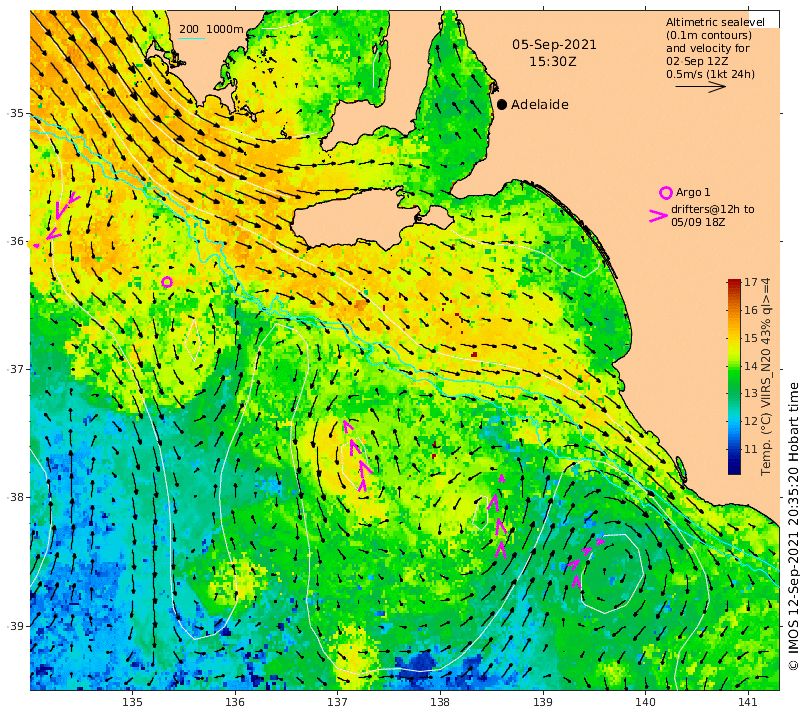Click the '1000m' depth contour label
Screen dimensions: 800x720
225,30
